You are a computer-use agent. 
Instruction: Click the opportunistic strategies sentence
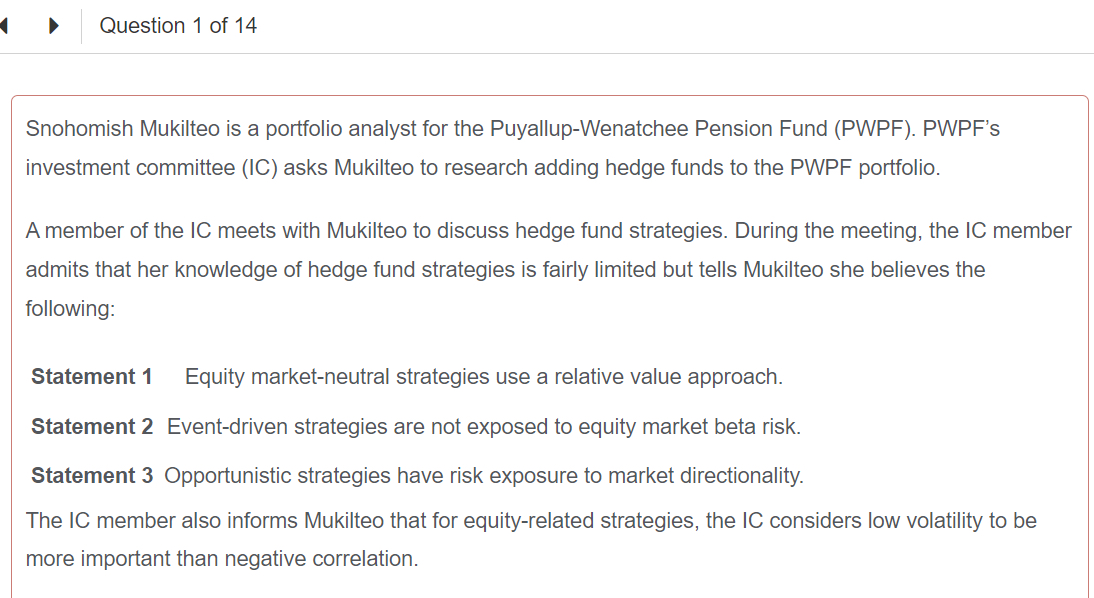483,476
